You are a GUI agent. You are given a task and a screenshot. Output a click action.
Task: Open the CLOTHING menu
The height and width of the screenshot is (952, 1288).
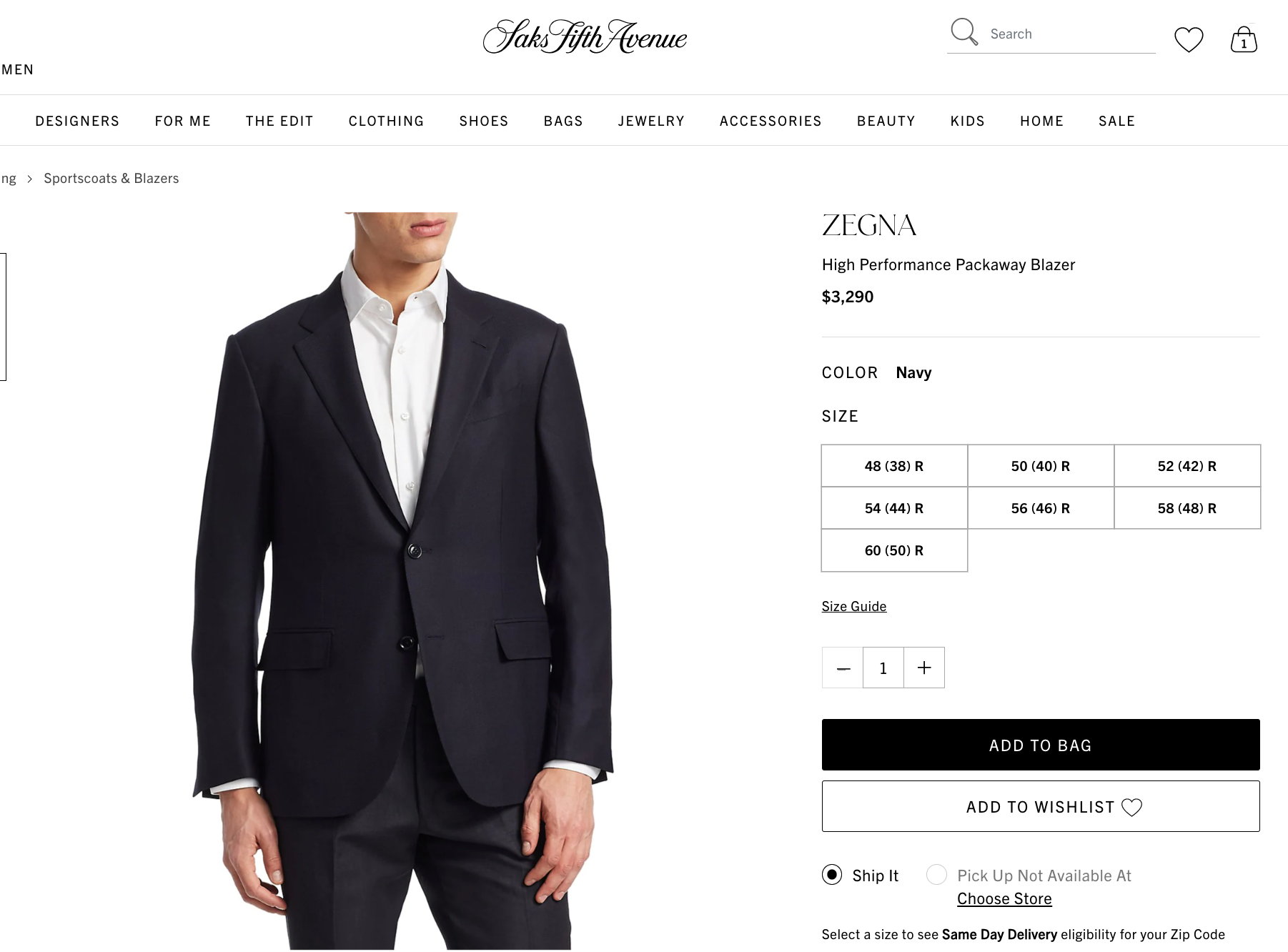coord(385,121)
